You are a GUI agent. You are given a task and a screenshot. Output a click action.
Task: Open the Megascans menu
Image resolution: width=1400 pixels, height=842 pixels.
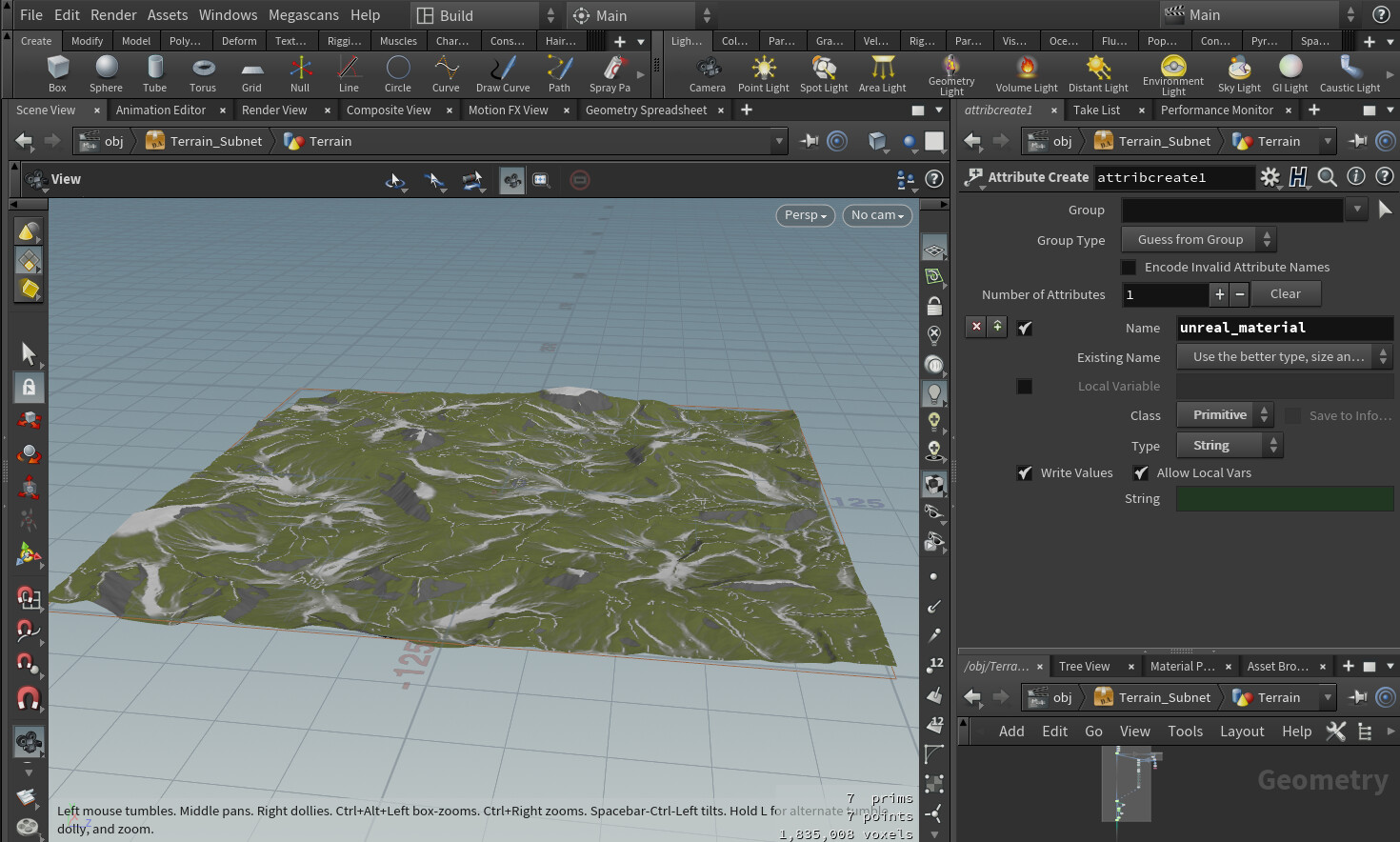[304, 14]
